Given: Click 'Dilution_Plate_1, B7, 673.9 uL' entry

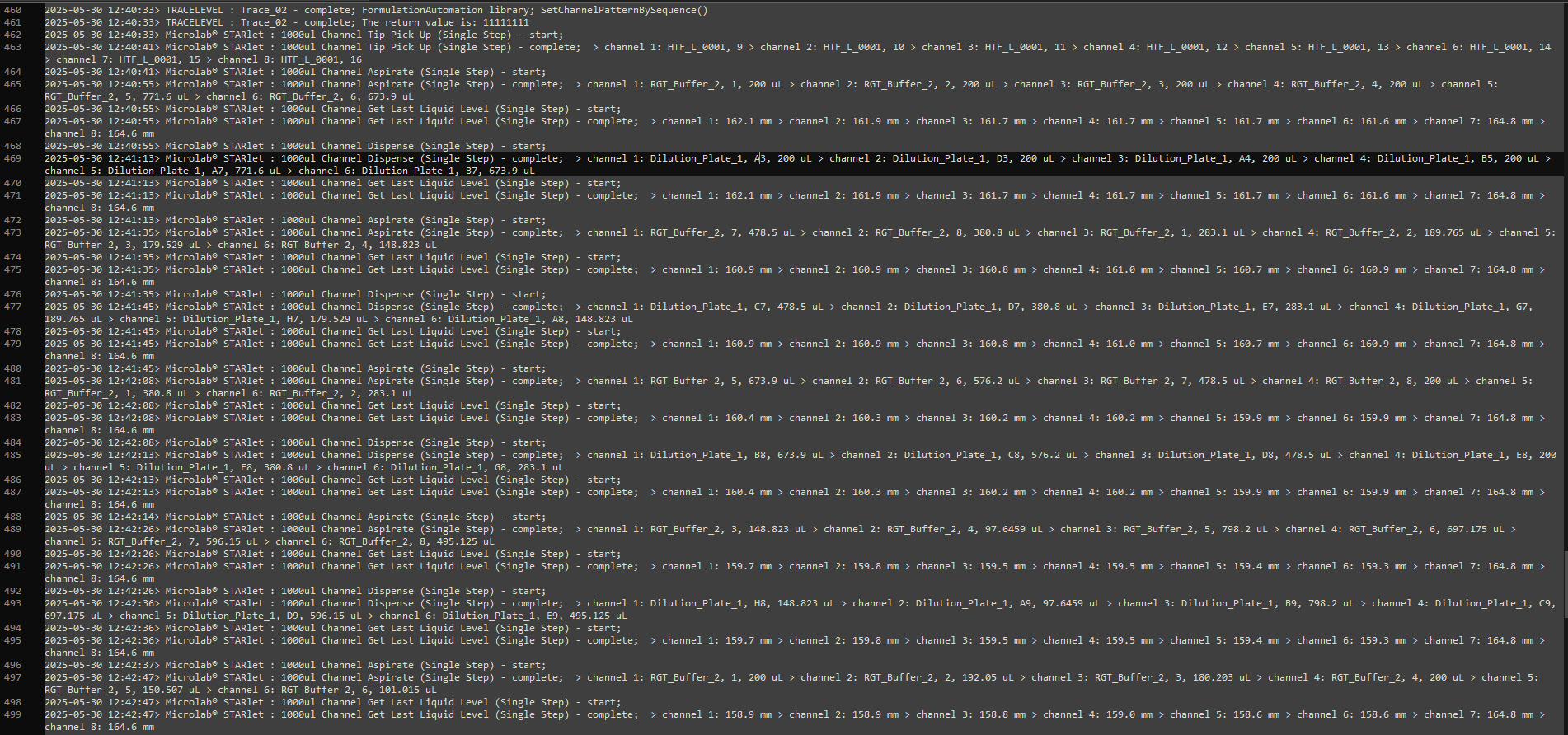Looking at the screenshot, I should click(x=448, y=171).
